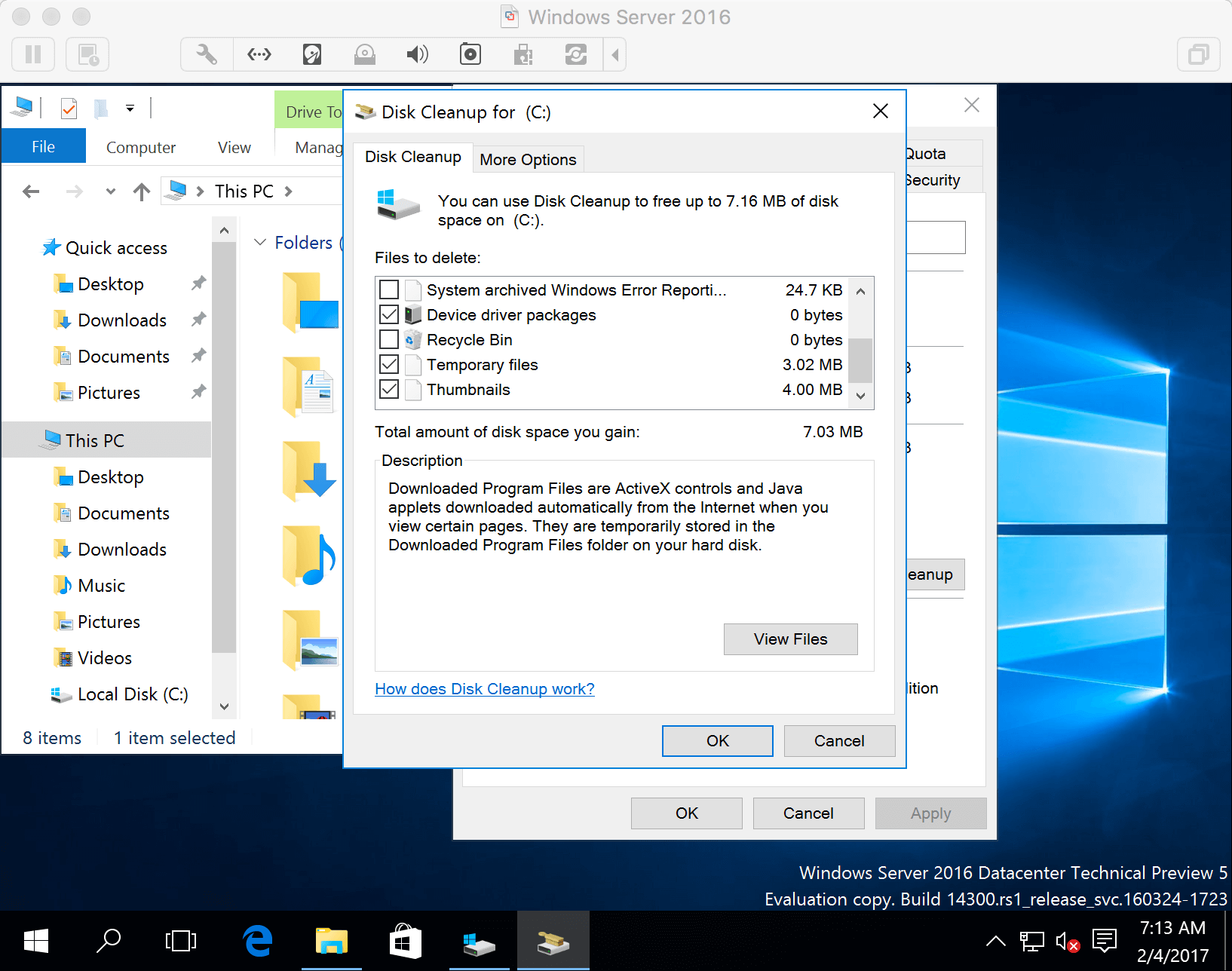Open the Windows Start menu
The image size is (1232, 971).
click(35, 941)
